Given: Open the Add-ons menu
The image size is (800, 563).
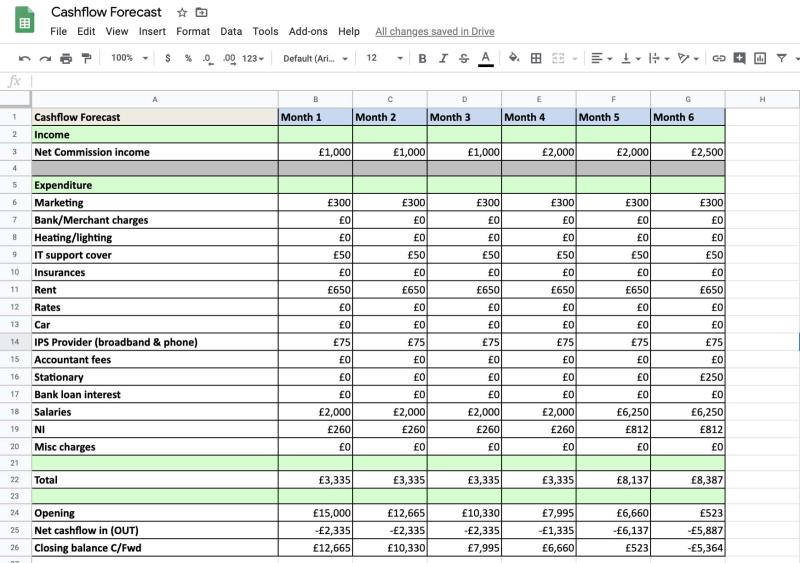Looking at the screenshot, I should pyautogui.click(x=308, y=32).
